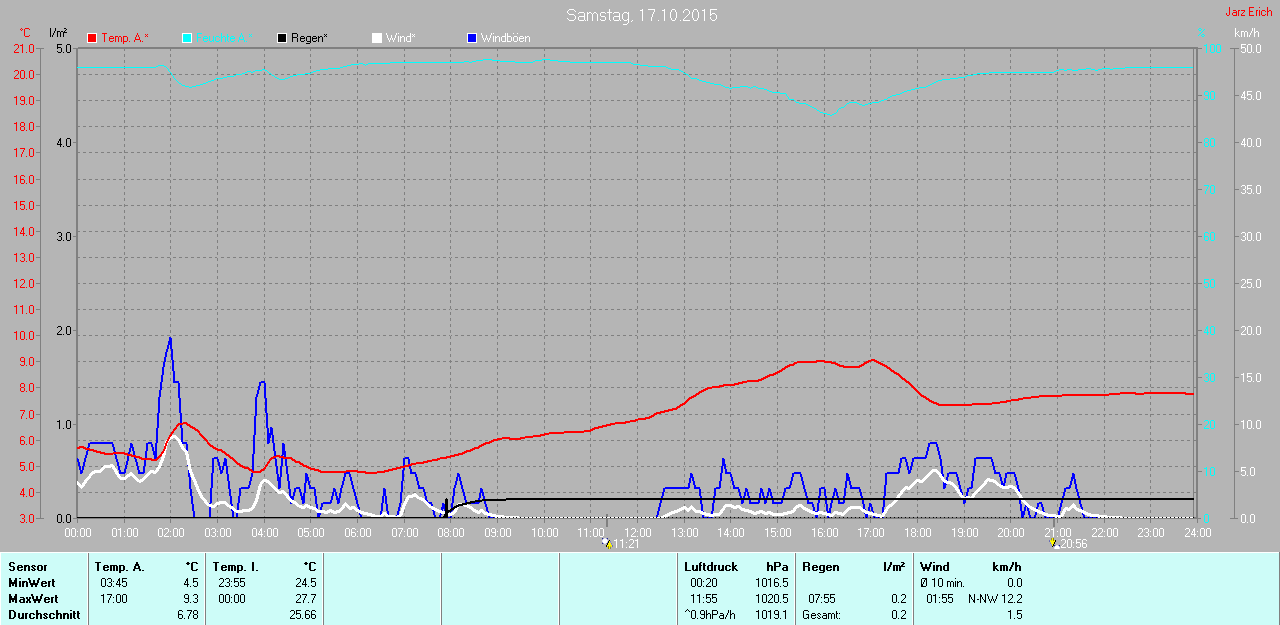The image size is (1280, 625).
Task: Click the Ø 10 min. wind label
Action: pos(942,583)
